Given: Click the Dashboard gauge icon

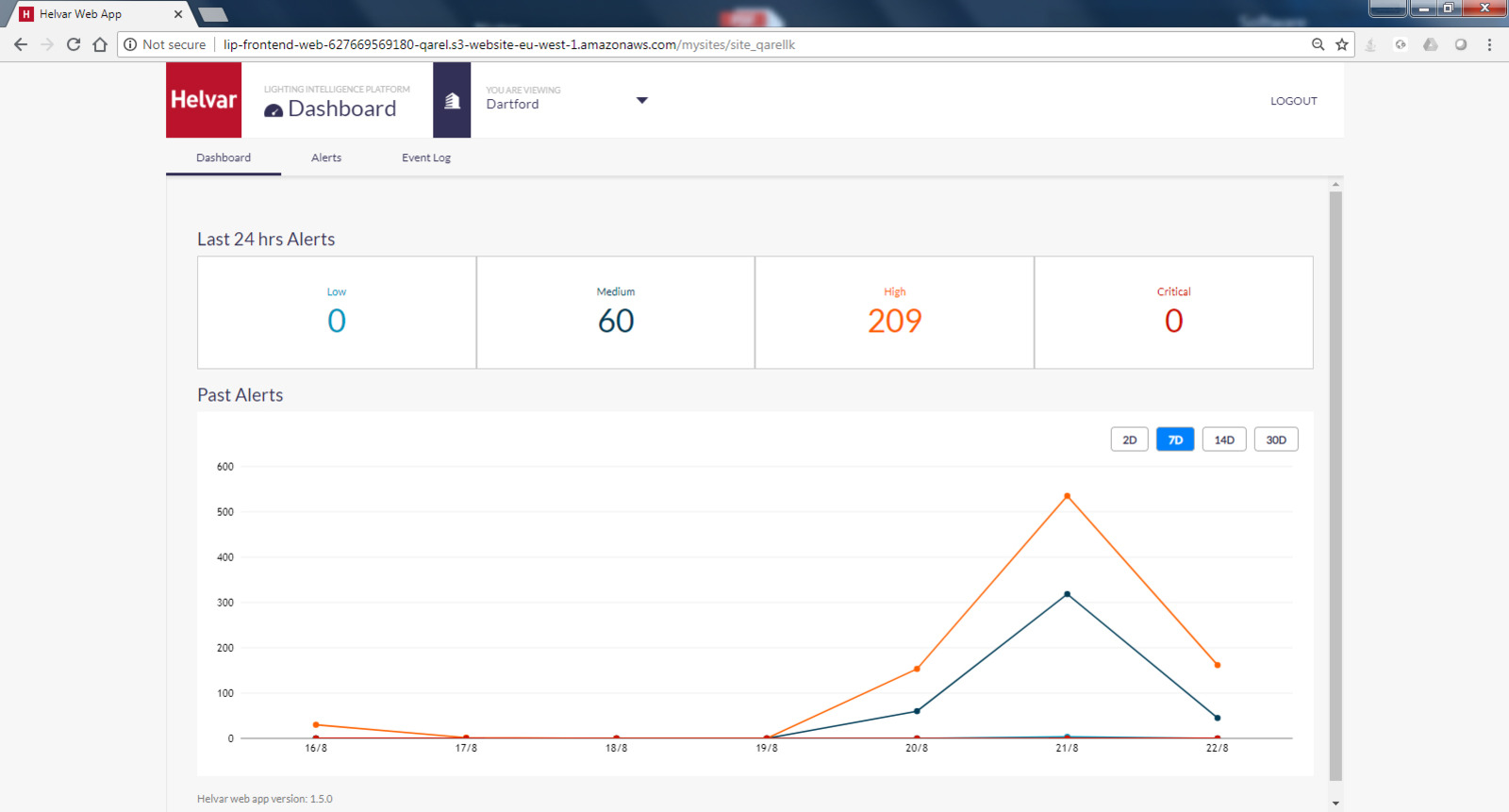Looking at the screenshot, I should 274,110.
